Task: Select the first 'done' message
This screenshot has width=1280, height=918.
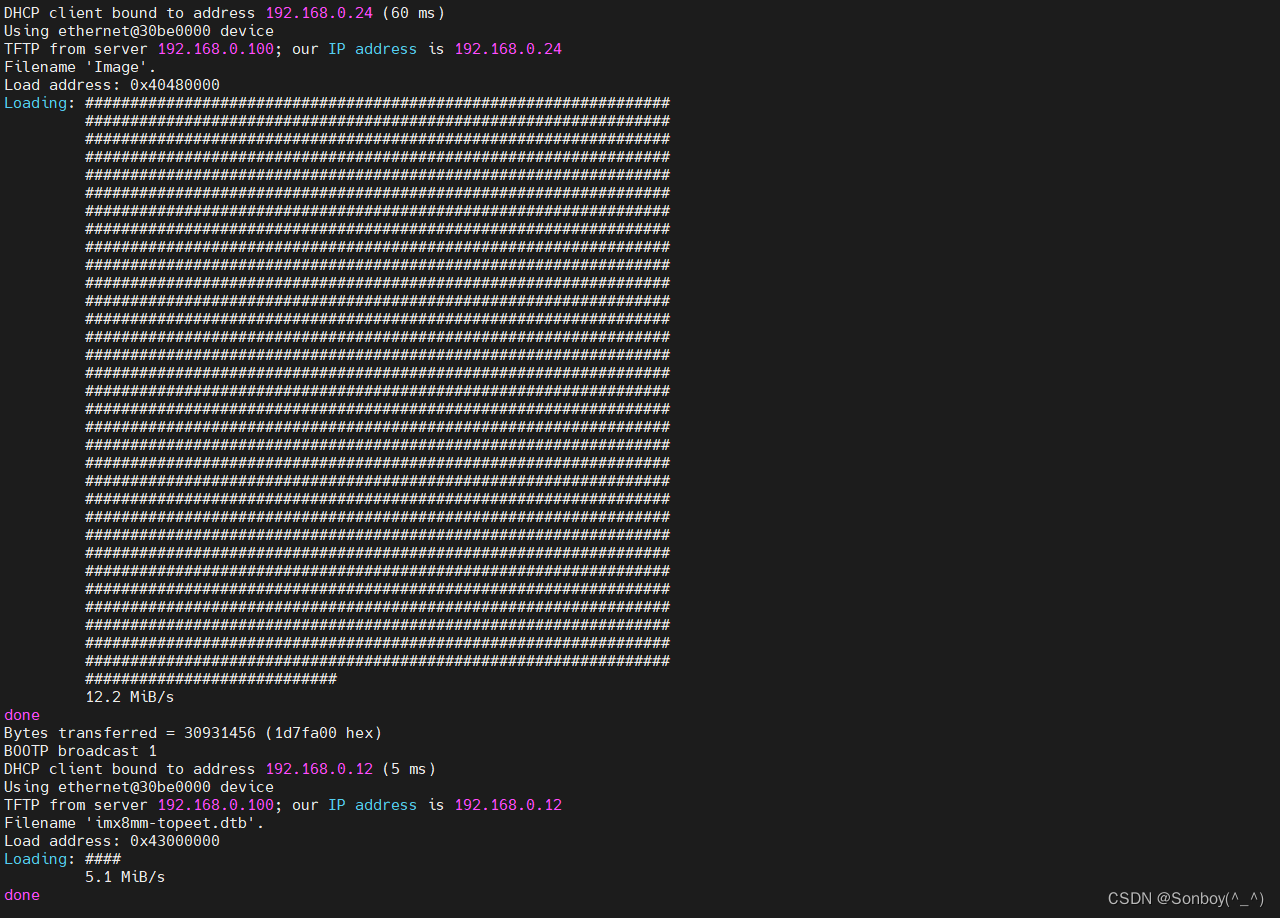Action: (x=20, y=714)
